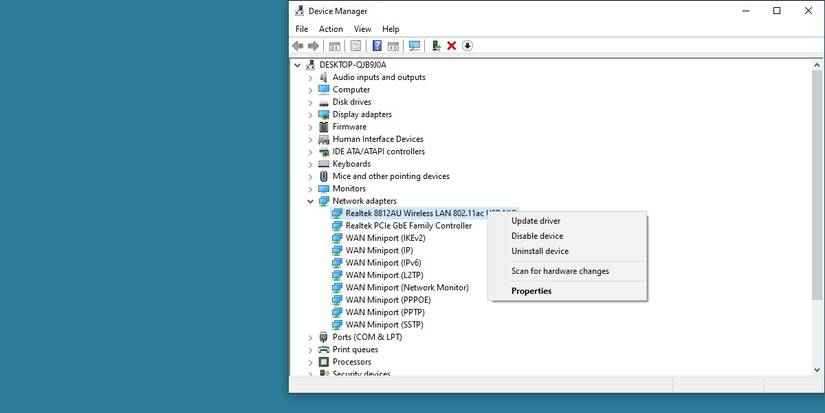
Task: Select the Processors category icon
Action: click(324, 362)
